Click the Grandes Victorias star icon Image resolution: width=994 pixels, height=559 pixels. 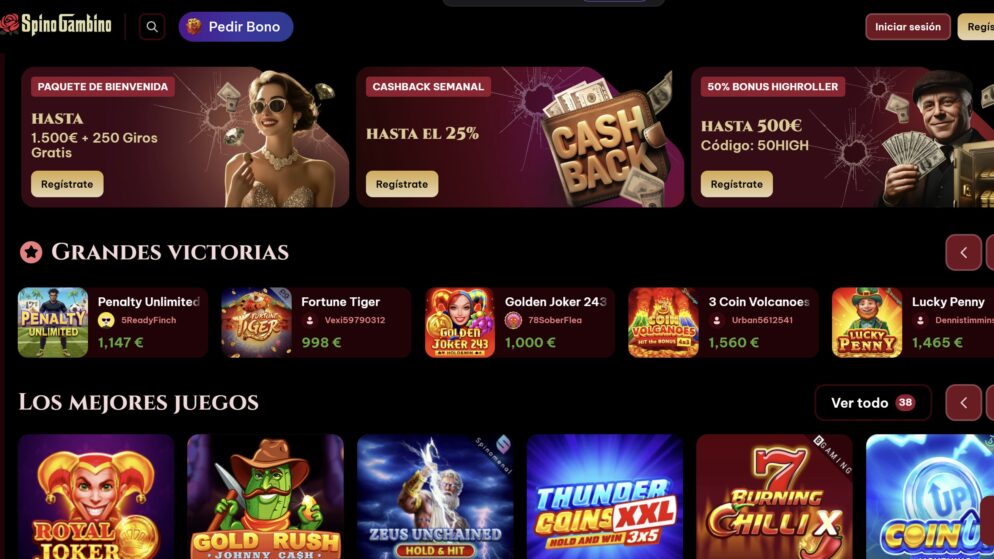[30, 252]
